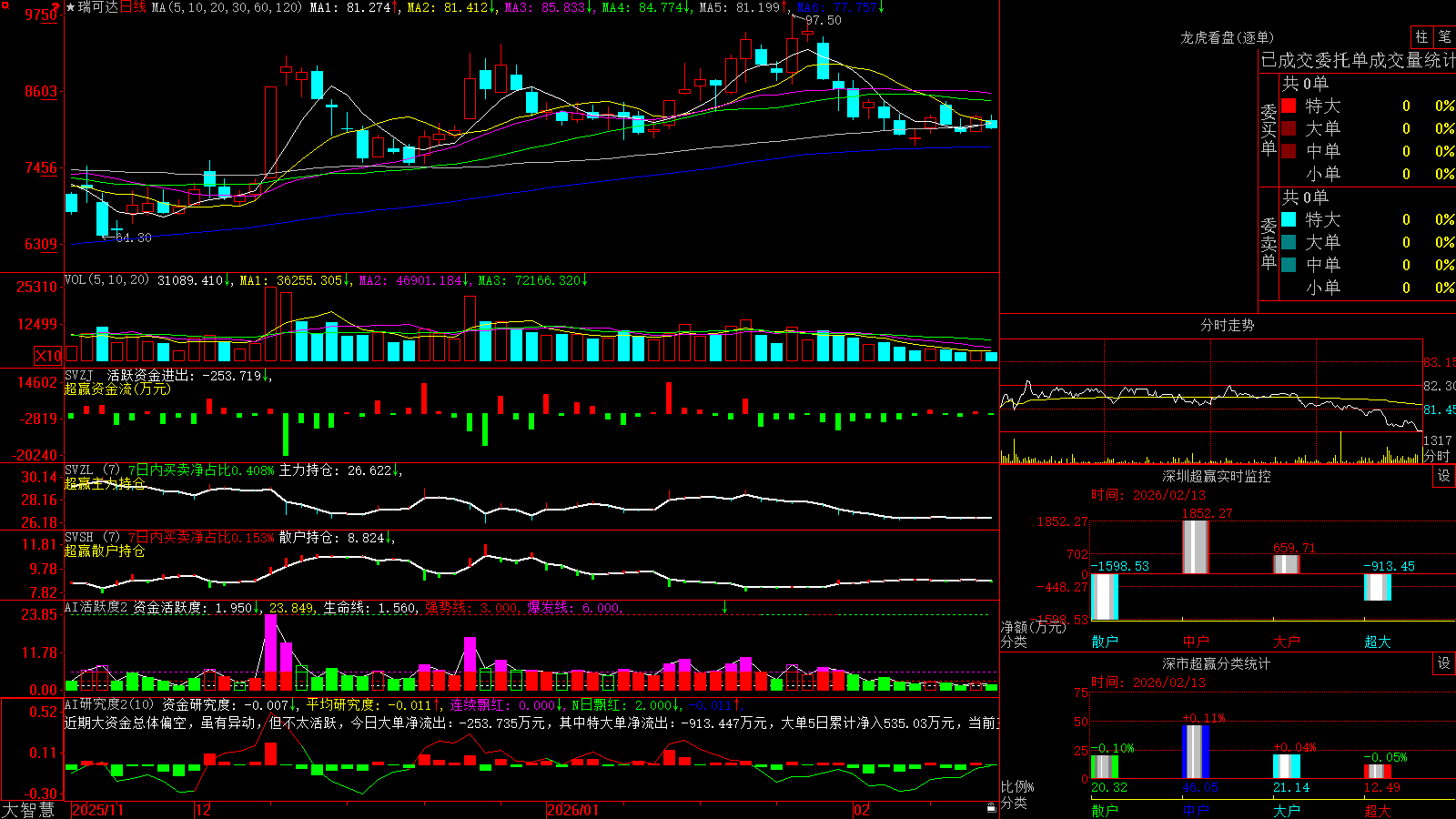
Task: Select the AI研究度2(10) indicator title
Action: pos(109,704)
